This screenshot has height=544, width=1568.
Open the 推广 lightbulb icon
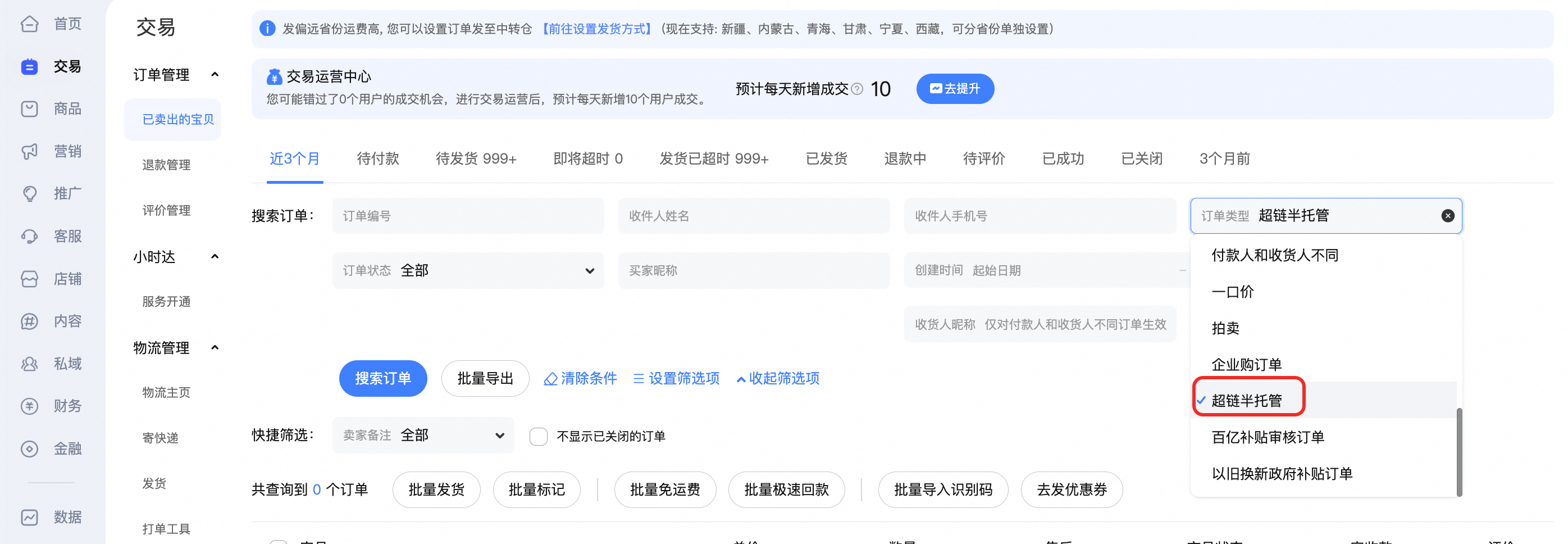[x=29, y=194]
